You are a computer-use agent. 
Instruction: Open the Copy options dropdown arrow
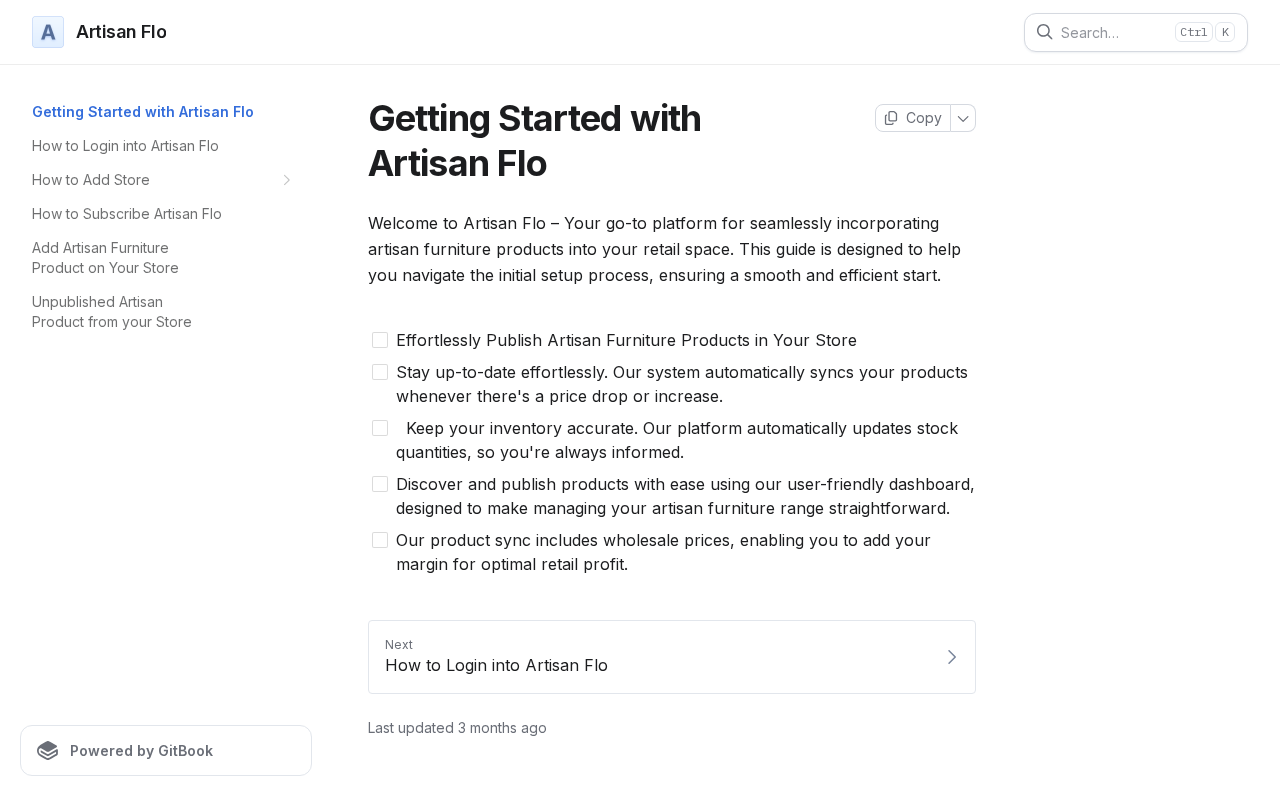pyautogui.click(x=963, y=118)
